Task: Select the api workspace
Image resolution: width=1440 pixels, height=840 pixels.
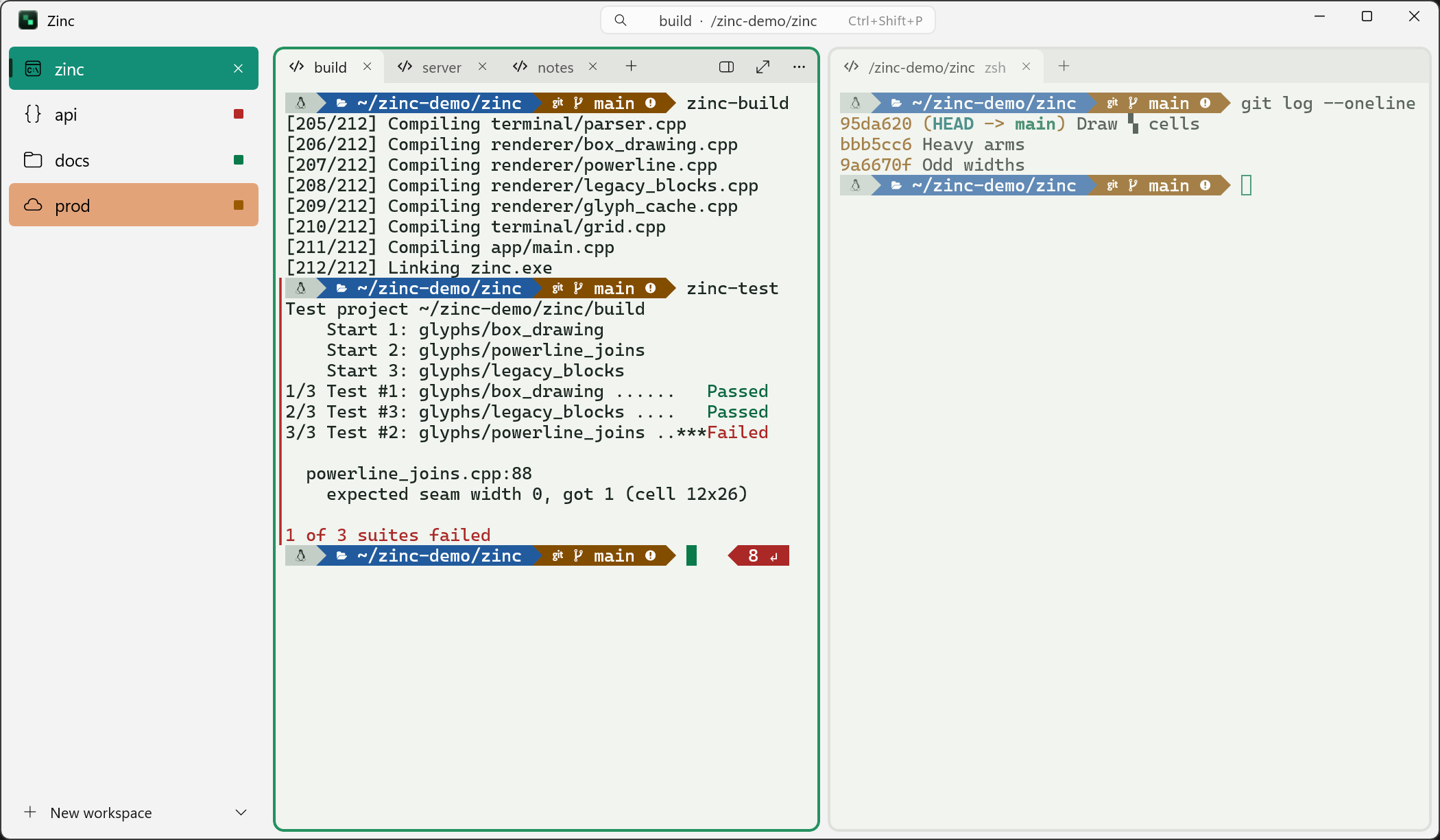Action: (134, 115)
